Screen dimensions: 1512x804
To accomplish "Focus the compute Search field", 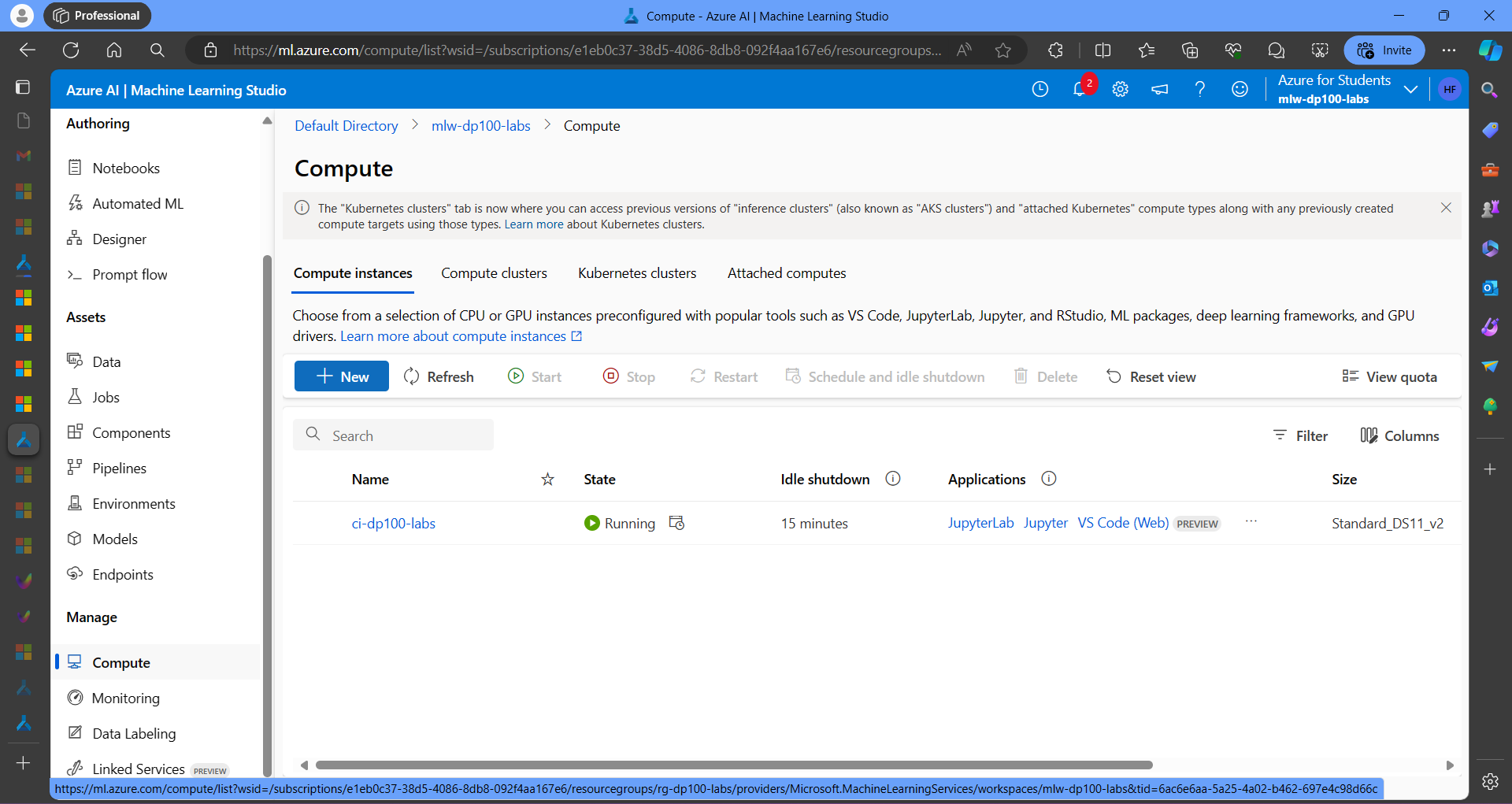I will click(394, 435).
